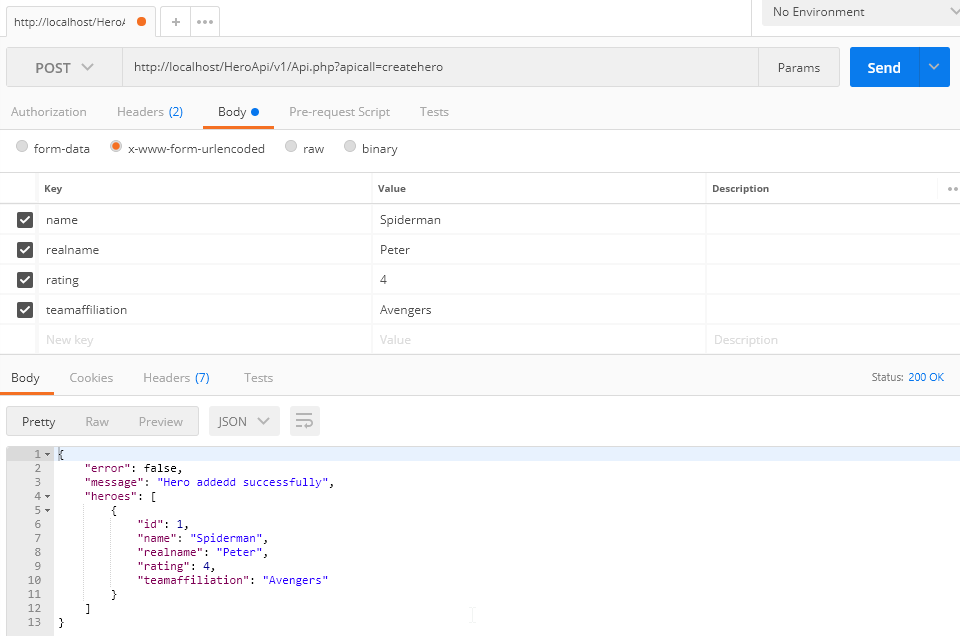
Task: Click the column options ellipsis icon
Action: (951, 188)
